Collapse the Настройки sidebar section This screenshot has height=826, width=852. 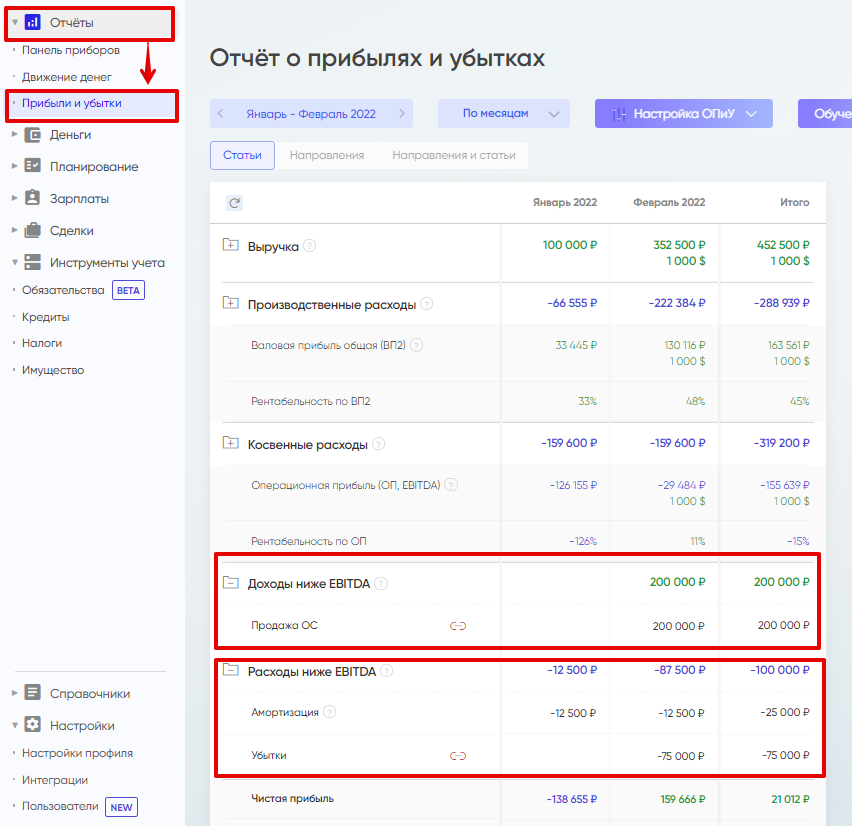(15, 725)
